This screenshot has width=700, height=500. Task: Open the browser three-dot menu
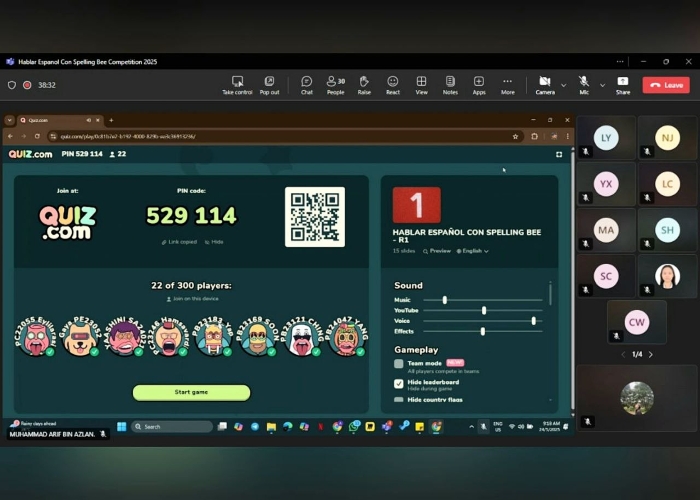click(567, 136)
